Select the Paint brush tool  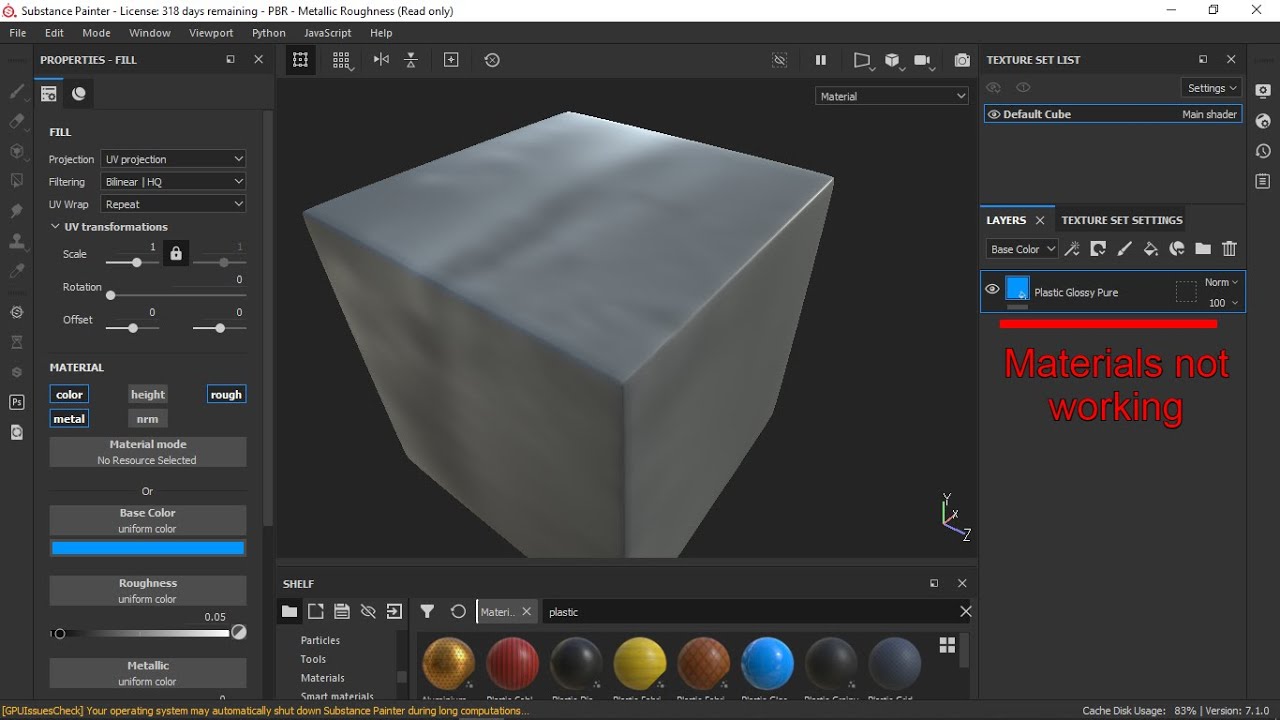click(x=16, y=91)
